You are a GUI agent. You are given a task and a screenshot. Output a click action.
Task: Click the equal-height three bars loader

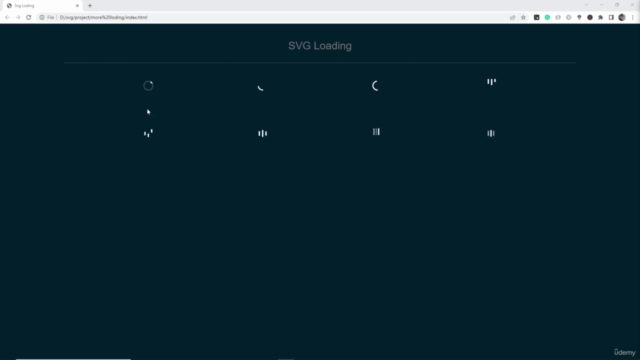(376, 131)
